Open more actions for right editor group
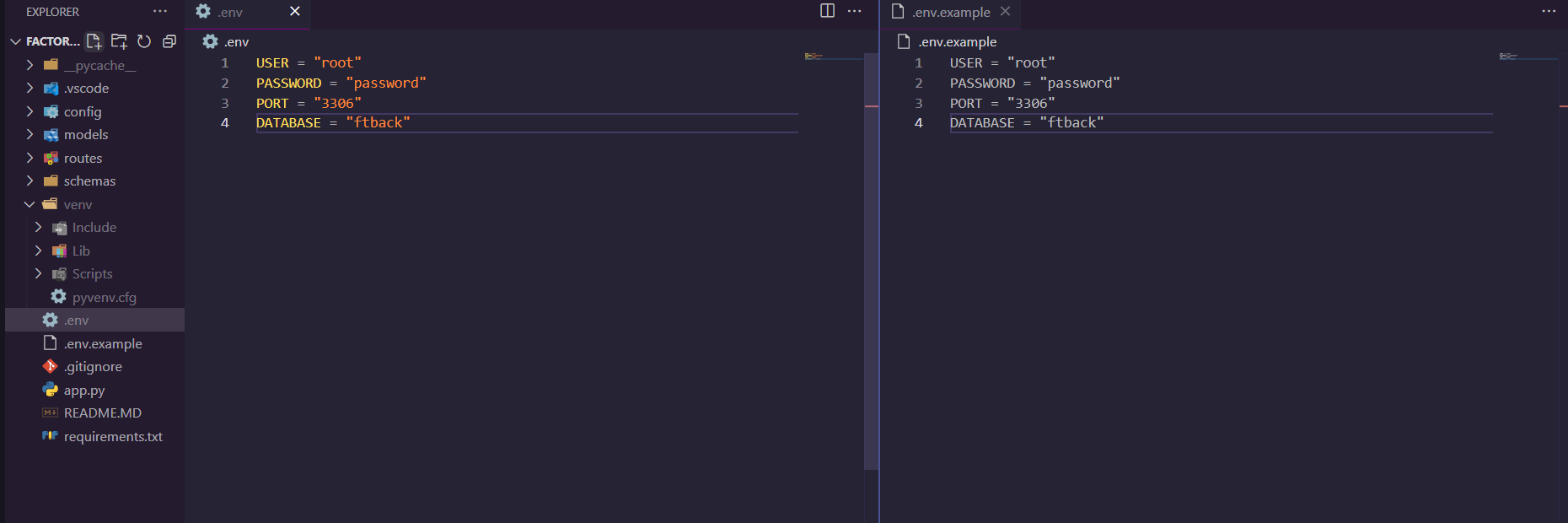The image size is (1568, 523). (1549, 11)
